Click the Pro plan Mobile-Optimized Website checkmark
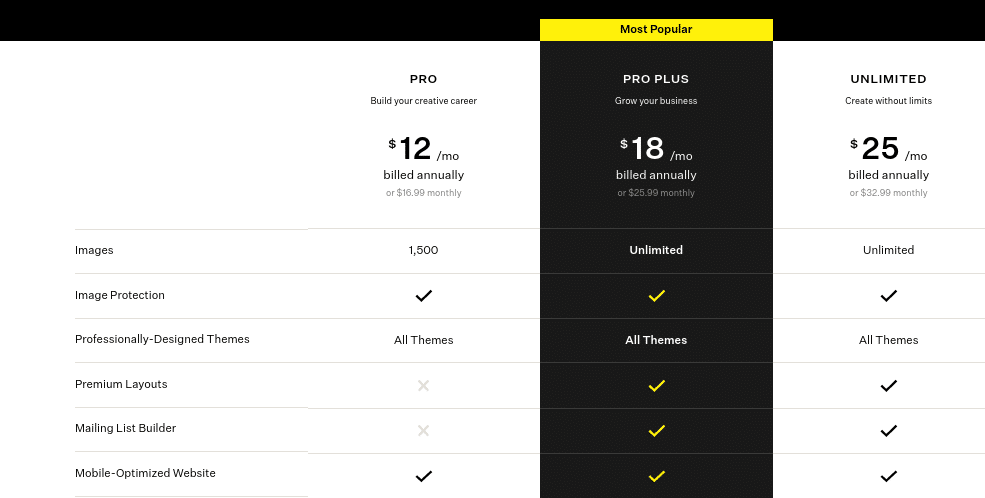Viewport: 985px width, 498px height. click(x=423, y=476)
